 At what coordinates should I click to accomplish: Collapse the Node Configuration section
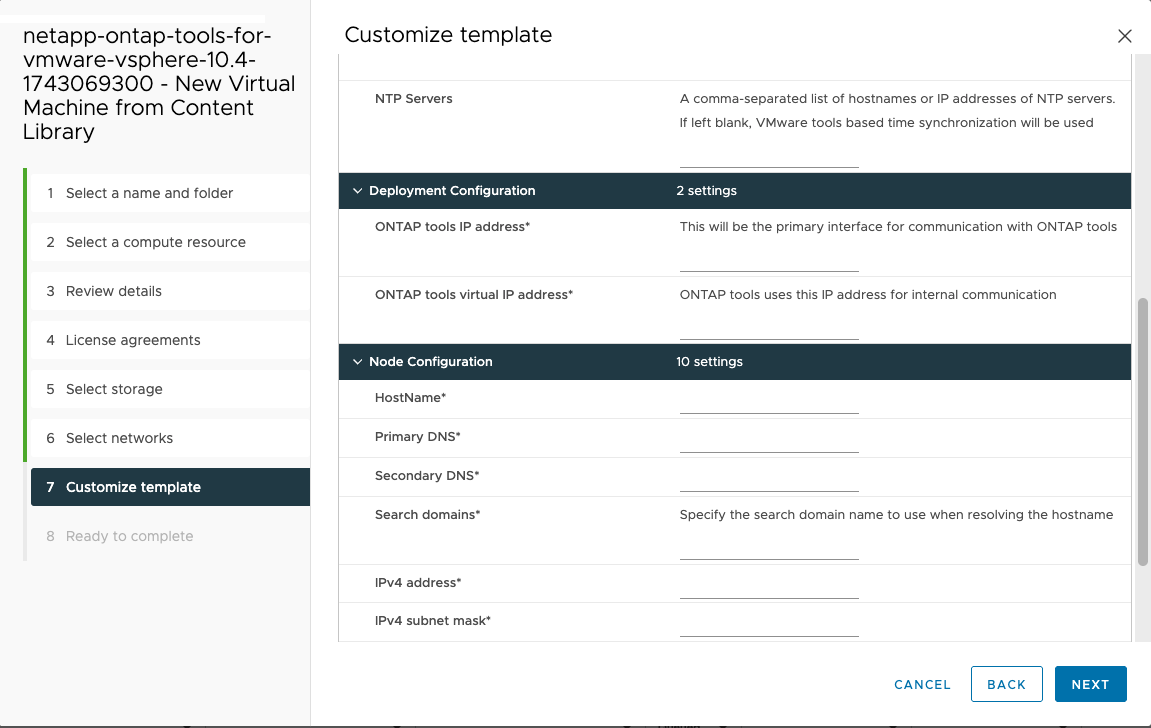(356, 362)
